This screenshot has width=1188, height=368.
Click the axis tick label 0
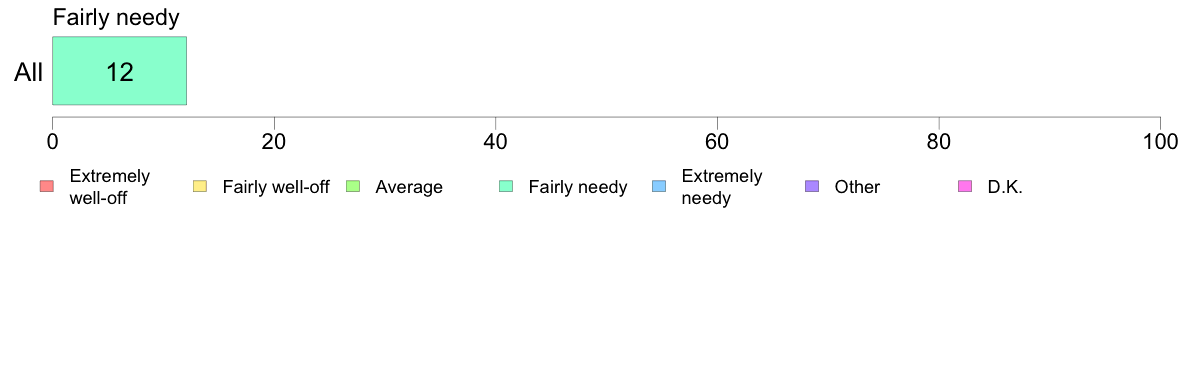(x=52, y=142)
